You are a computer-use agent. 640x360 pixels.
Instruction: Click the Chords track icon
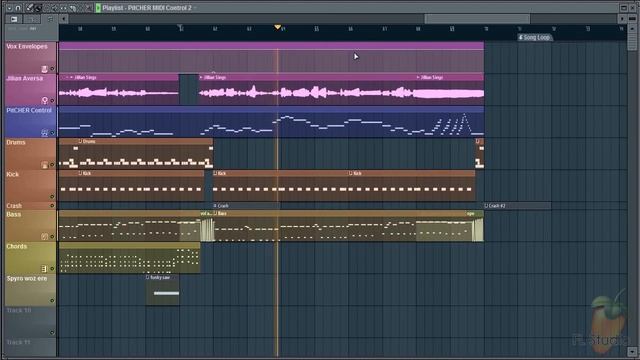(44, 269)
